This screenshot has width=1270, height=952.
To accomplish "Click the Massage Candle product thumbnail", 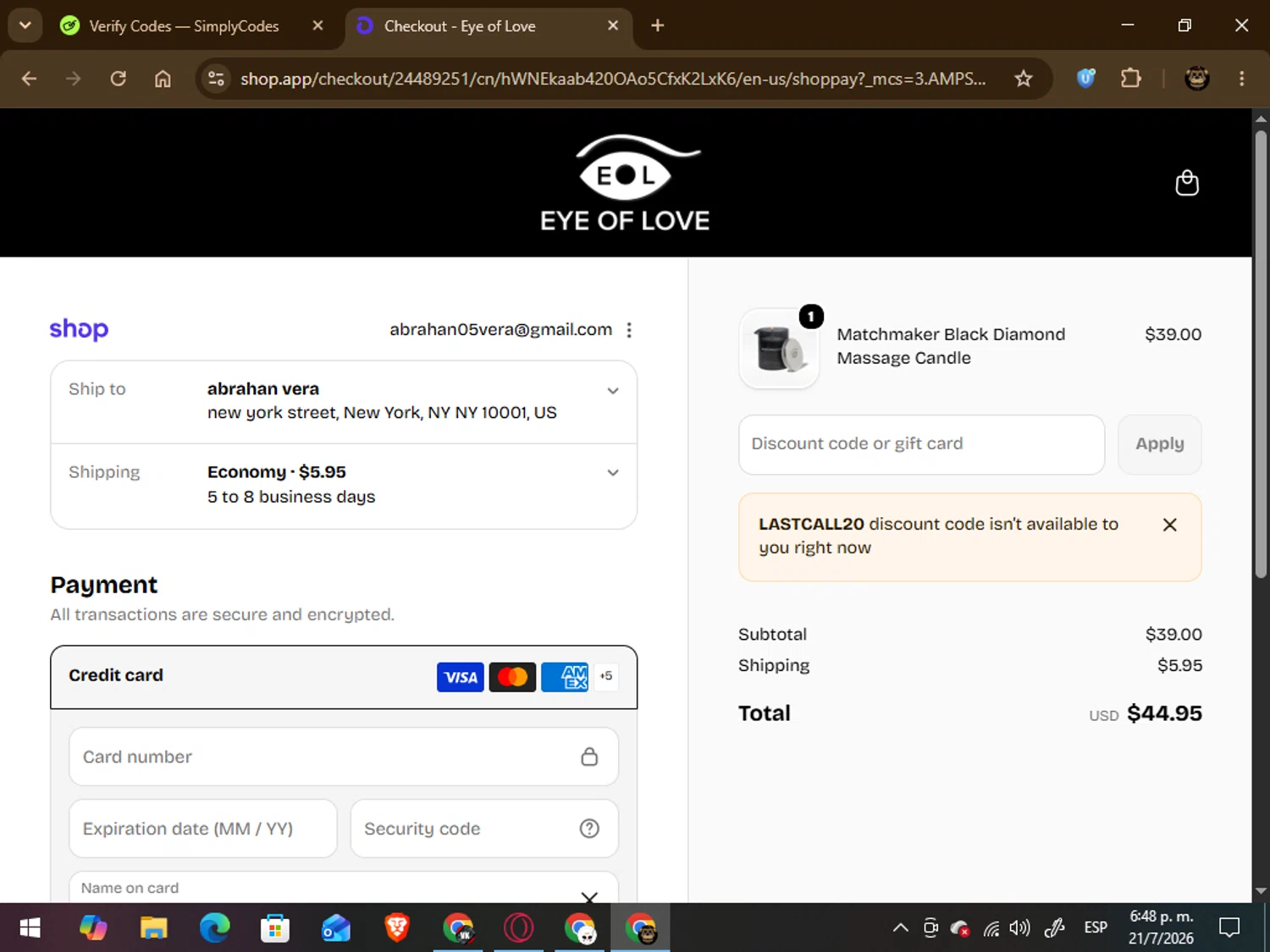I will (x=779, y=349).
